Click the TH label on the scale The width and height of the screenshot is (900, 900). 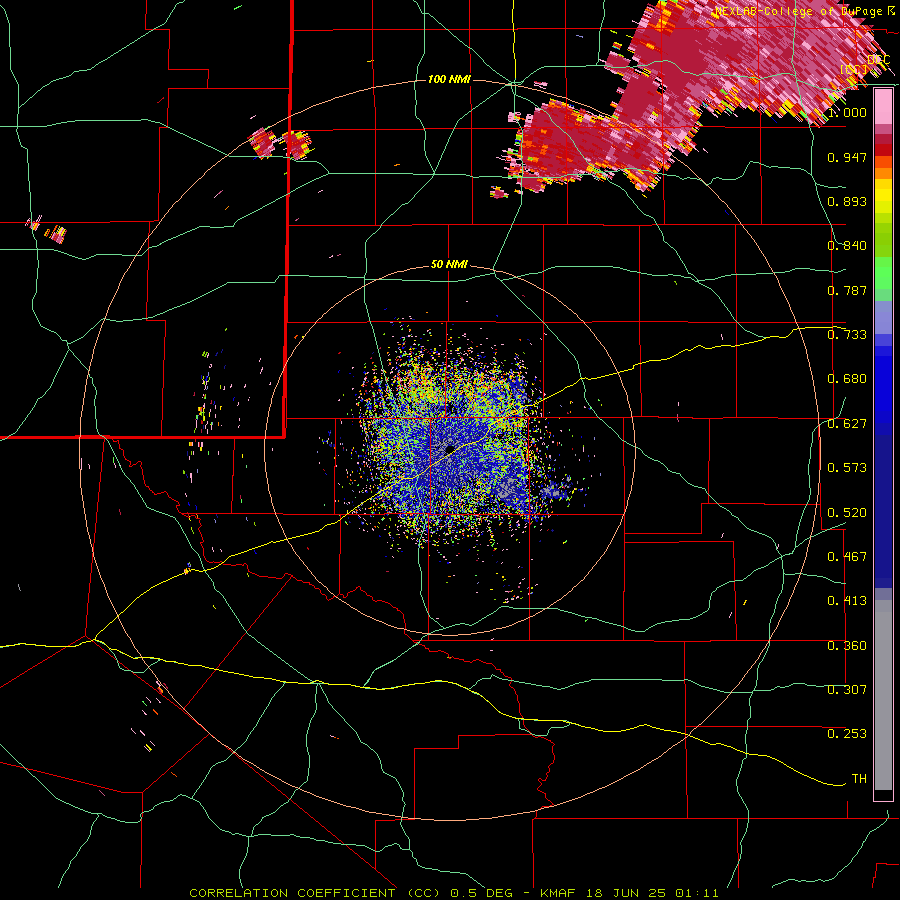[x=859, y=779]
